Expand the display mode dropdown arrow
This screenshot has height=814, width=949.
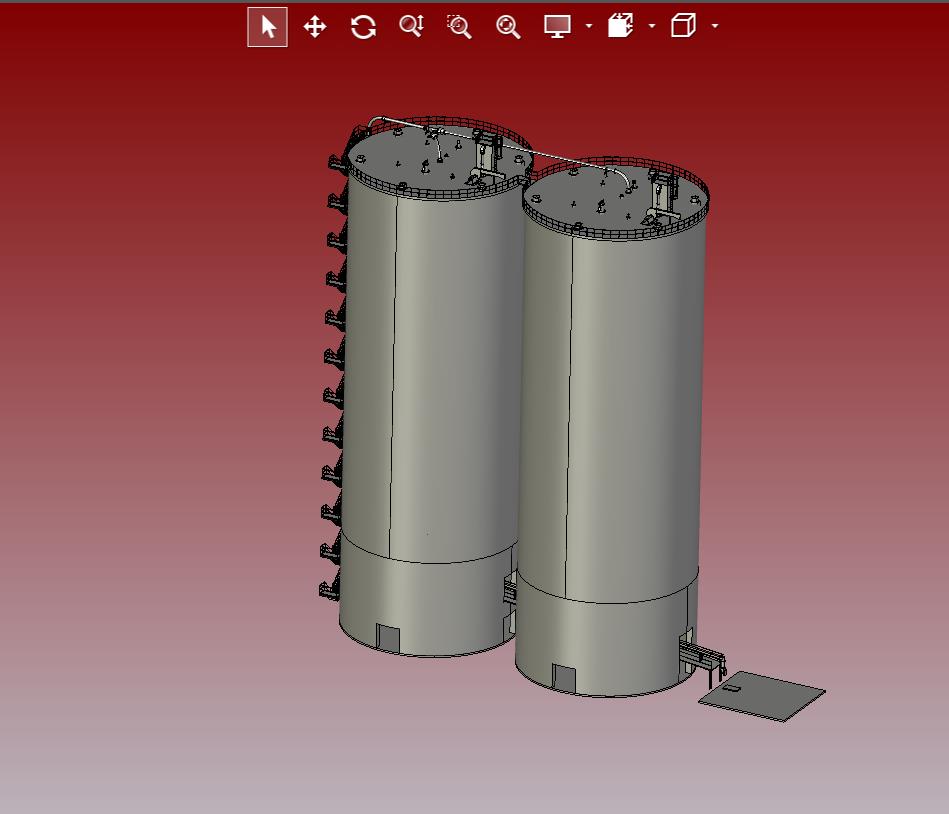pos(589,27)
